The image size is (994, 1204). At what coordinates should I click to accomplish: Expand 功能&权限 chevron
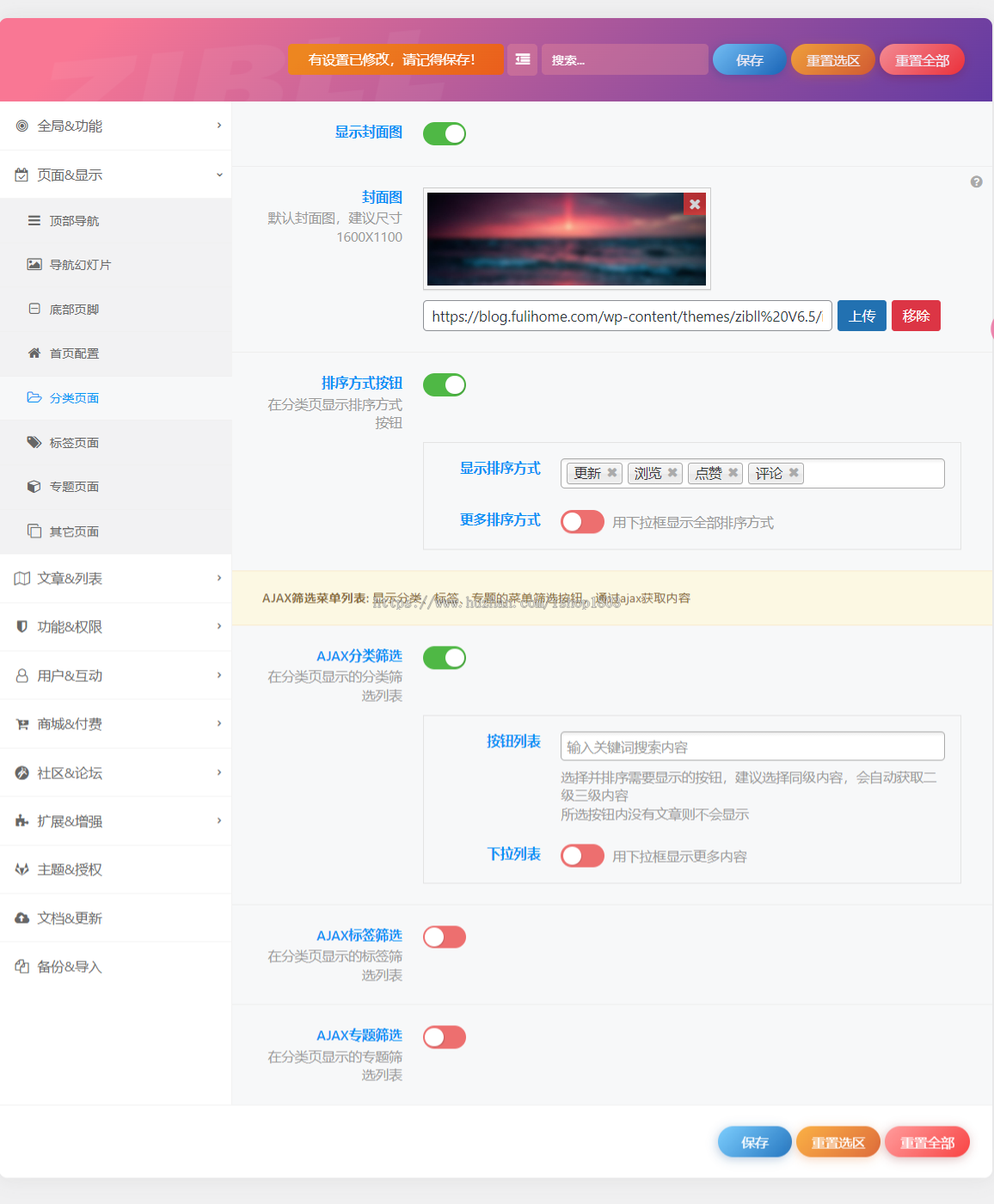(x=219, y=626)
